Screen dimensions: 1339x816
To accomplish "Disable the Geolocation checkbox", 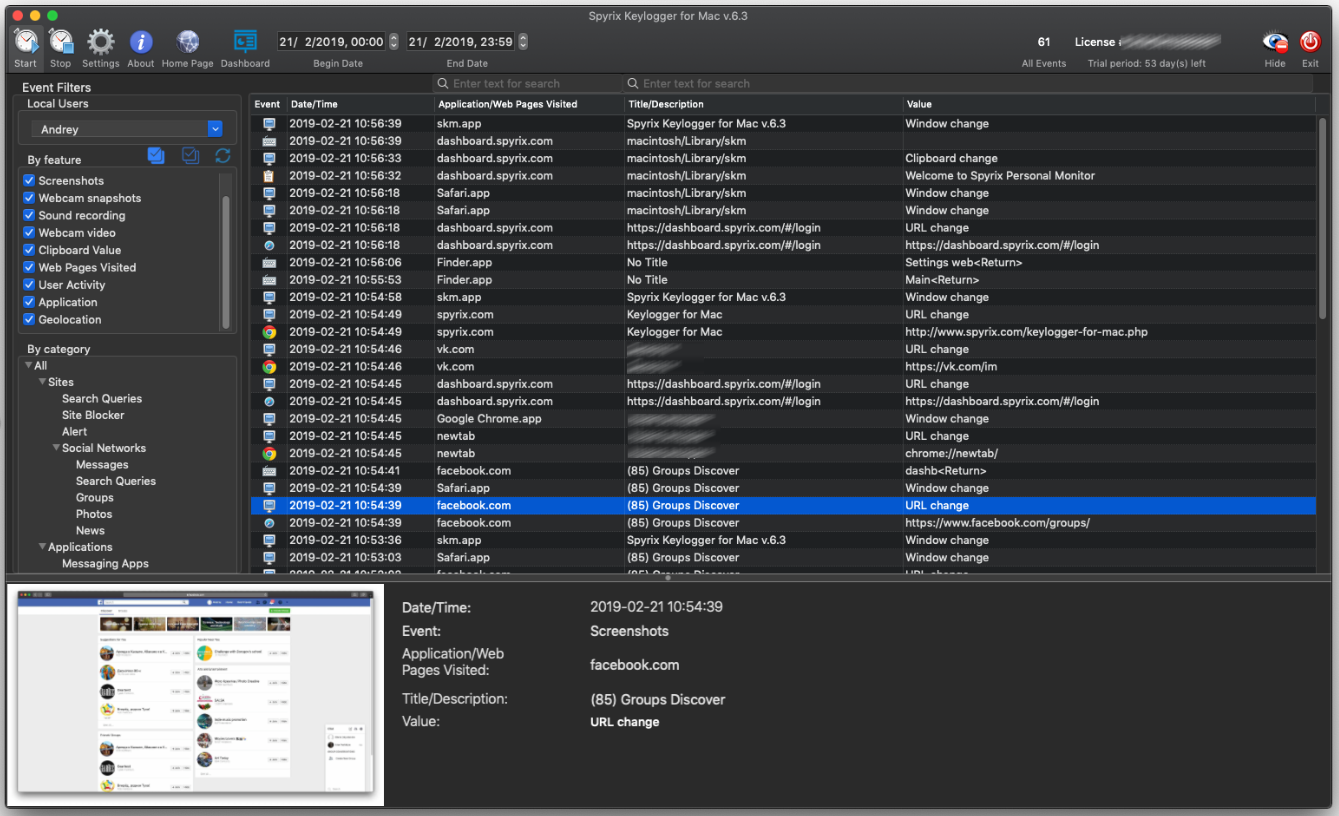I will [x=29, y=319].
